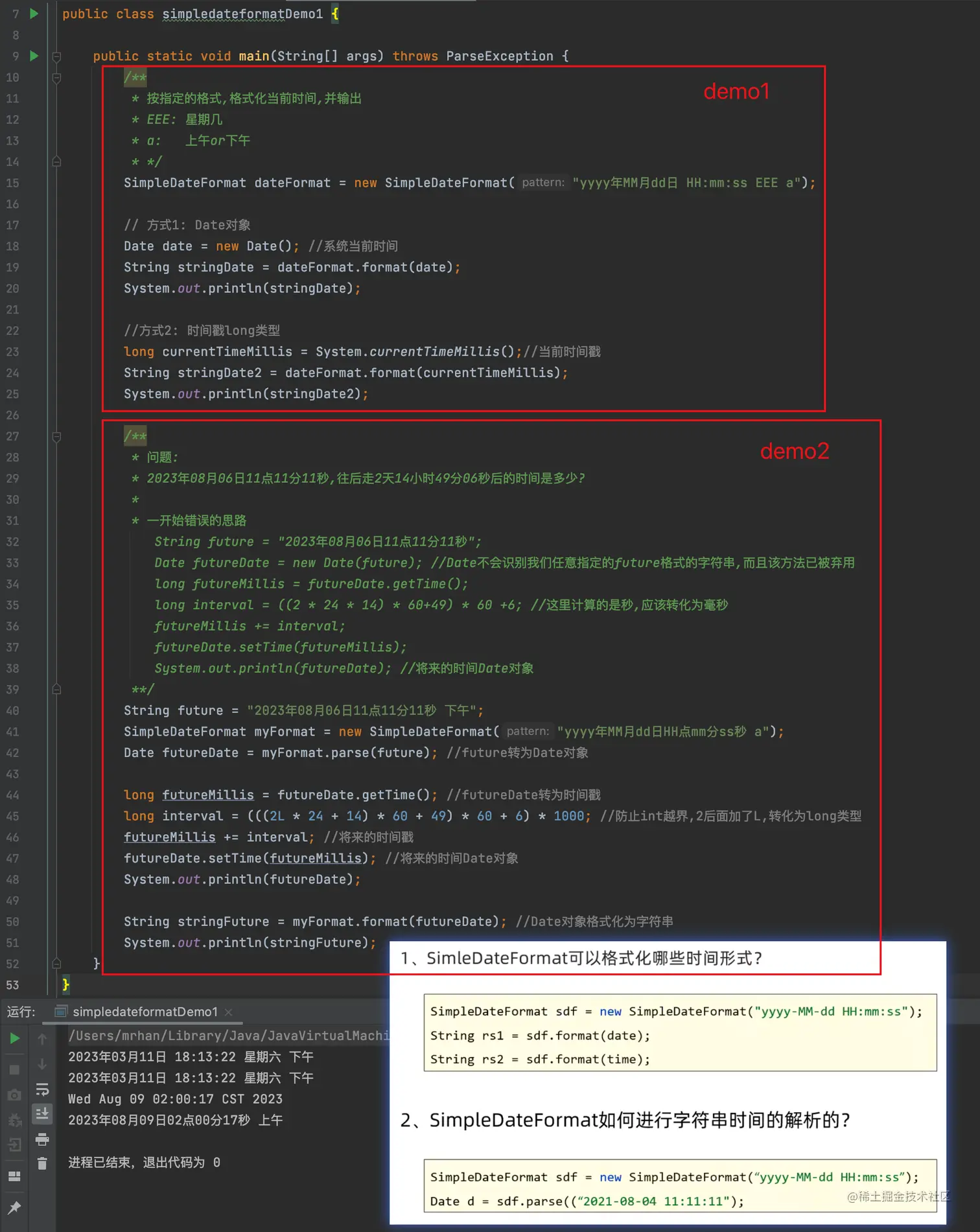
Task: Click the literal 1000 in the interval expression
Action: tap(568, 817)
